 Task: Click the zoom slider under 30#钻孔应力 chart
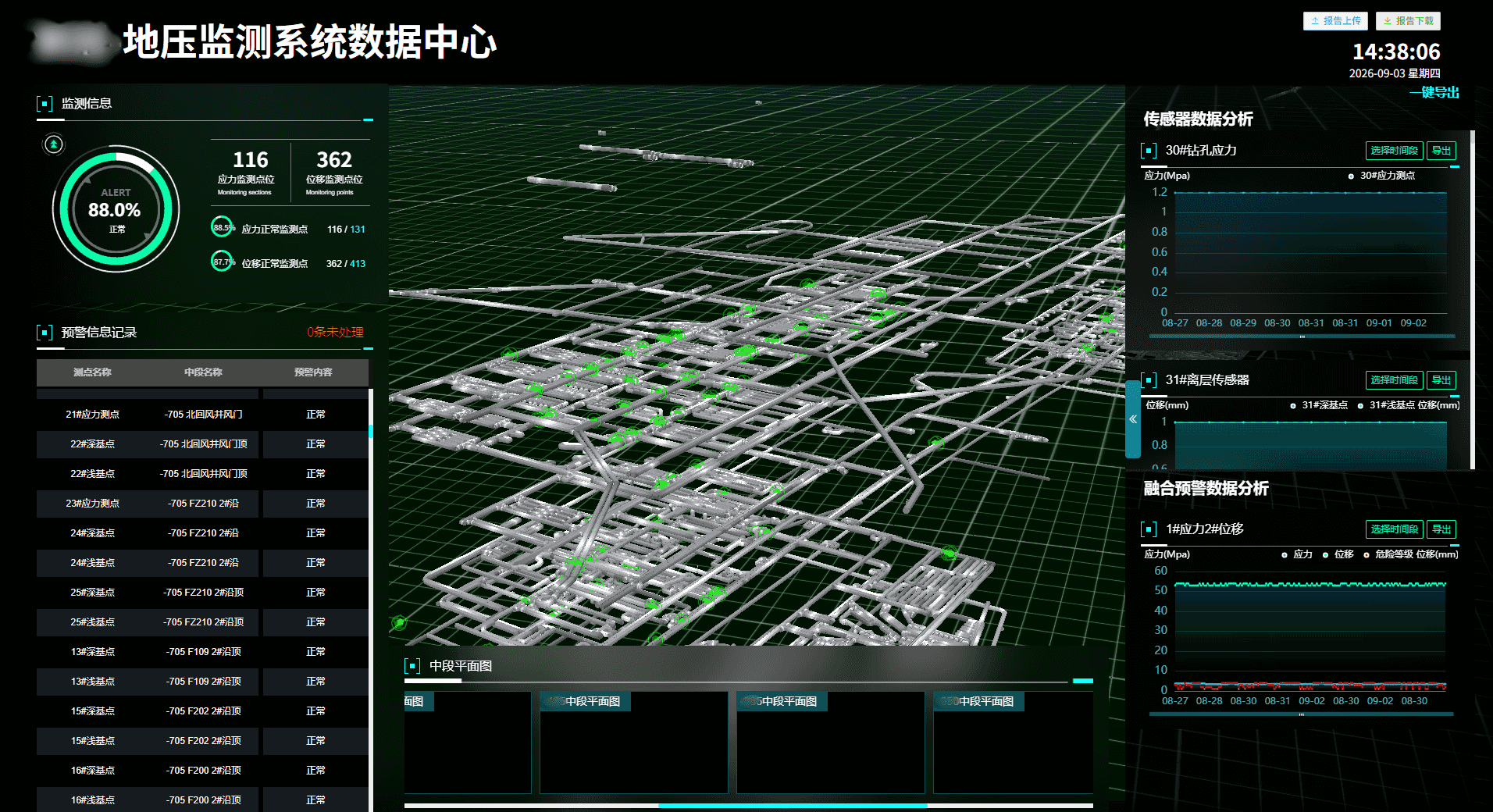pyautogui.click(x=1302, y=337)
